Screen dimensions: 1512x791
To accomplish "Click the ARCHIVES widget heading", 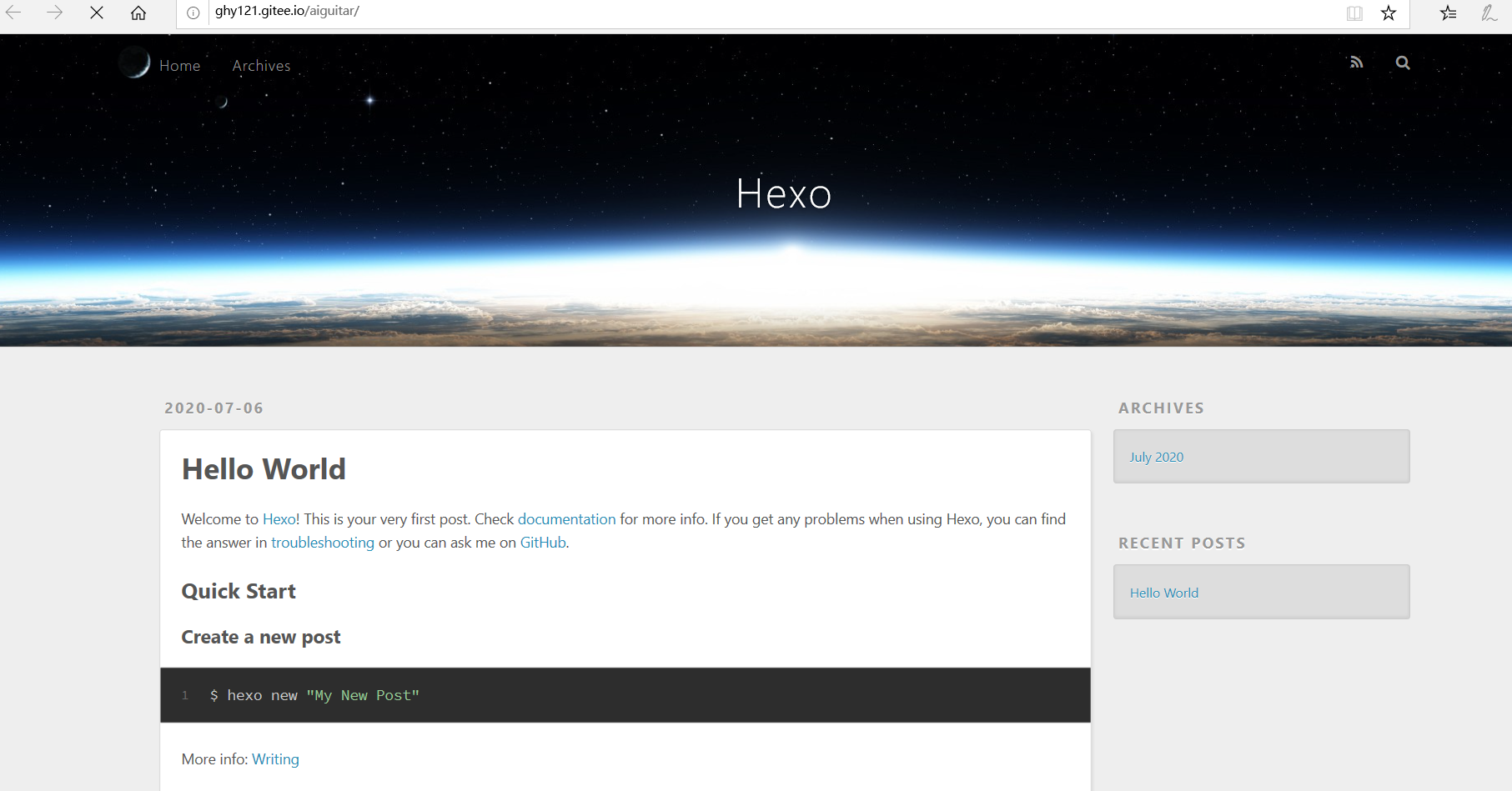I will coord(1161,408).
